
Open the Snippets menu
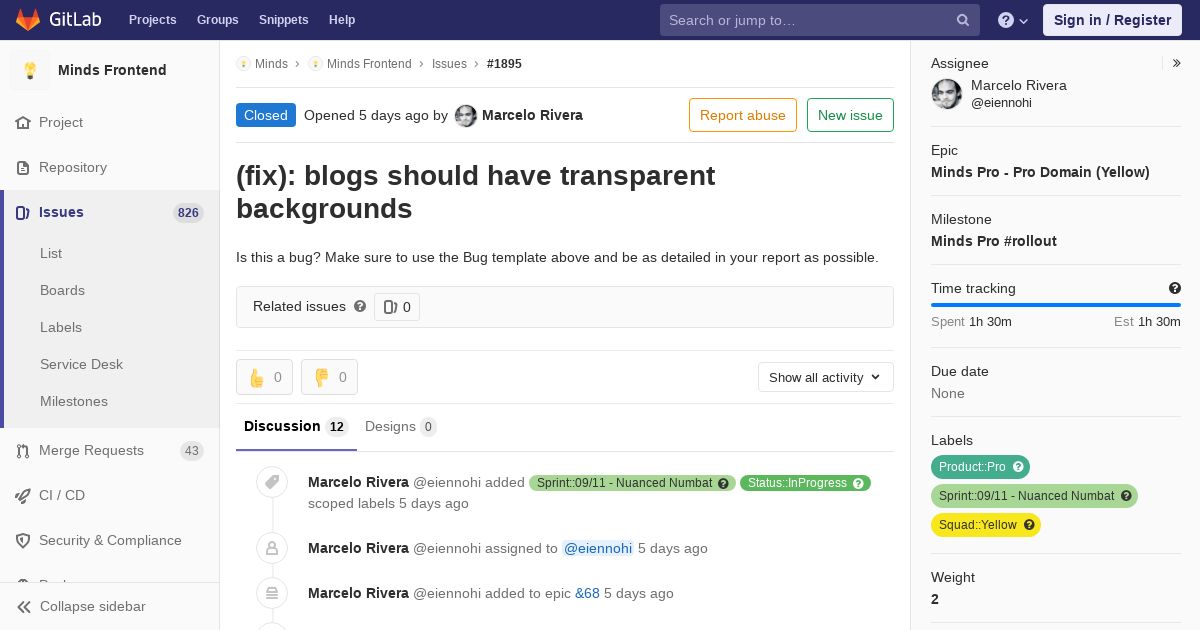click(x=284, y=20)
